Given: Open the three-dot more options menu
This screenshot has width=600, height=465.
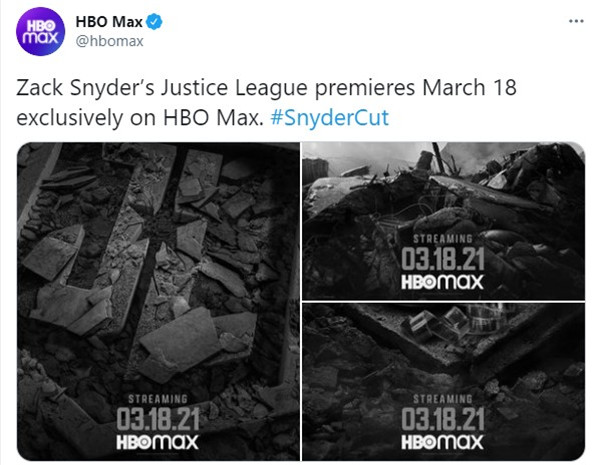Looking at the screenshot, I should 576,21.
